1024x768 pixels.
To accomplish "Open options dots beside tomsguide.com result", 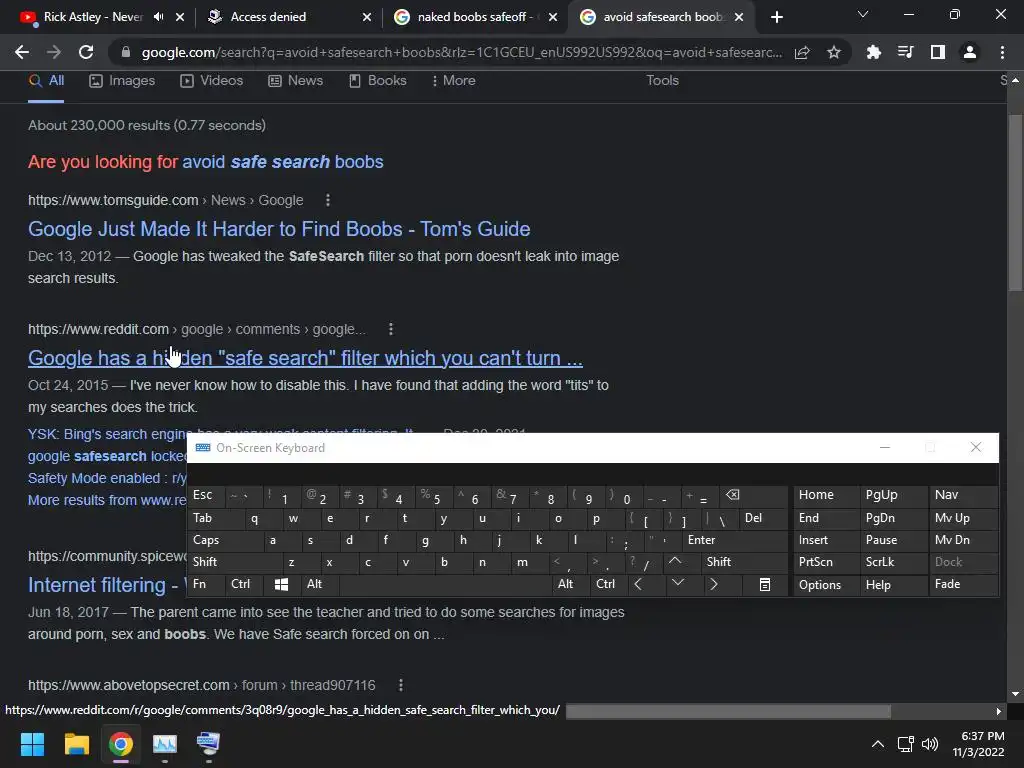I will pyautogui.click(x=328, y=200).
